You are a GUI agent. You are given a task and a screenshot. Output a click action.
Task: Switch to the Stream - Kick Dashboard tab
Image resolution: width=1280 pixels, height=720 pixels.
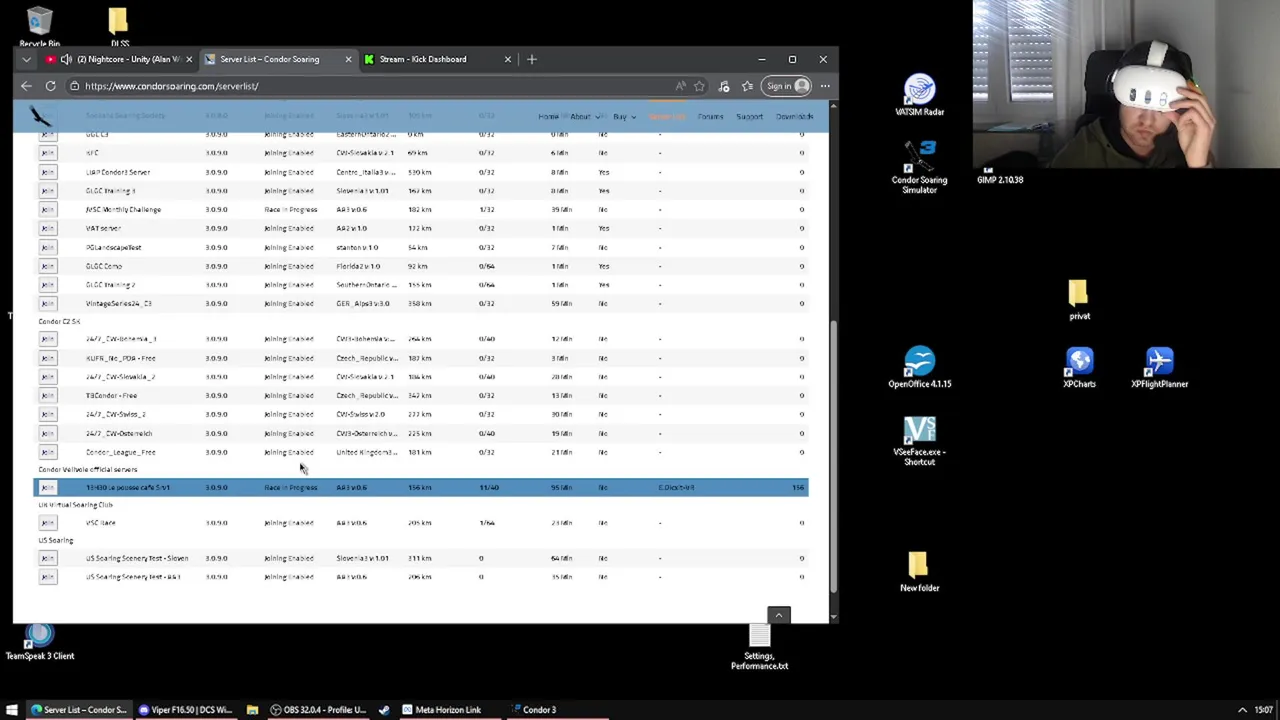(436, 59)
